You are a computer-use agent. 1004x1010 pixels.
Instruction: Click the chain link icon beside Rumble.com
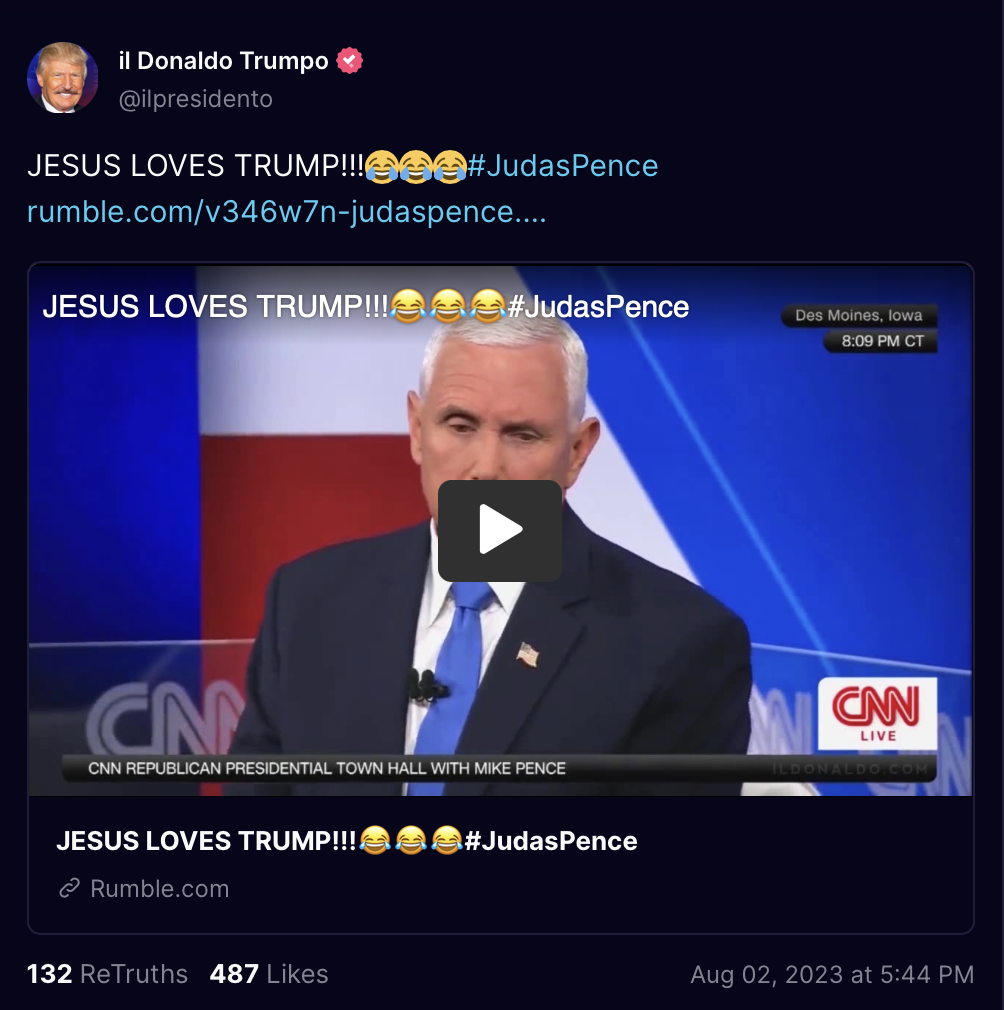pos(70,888)
